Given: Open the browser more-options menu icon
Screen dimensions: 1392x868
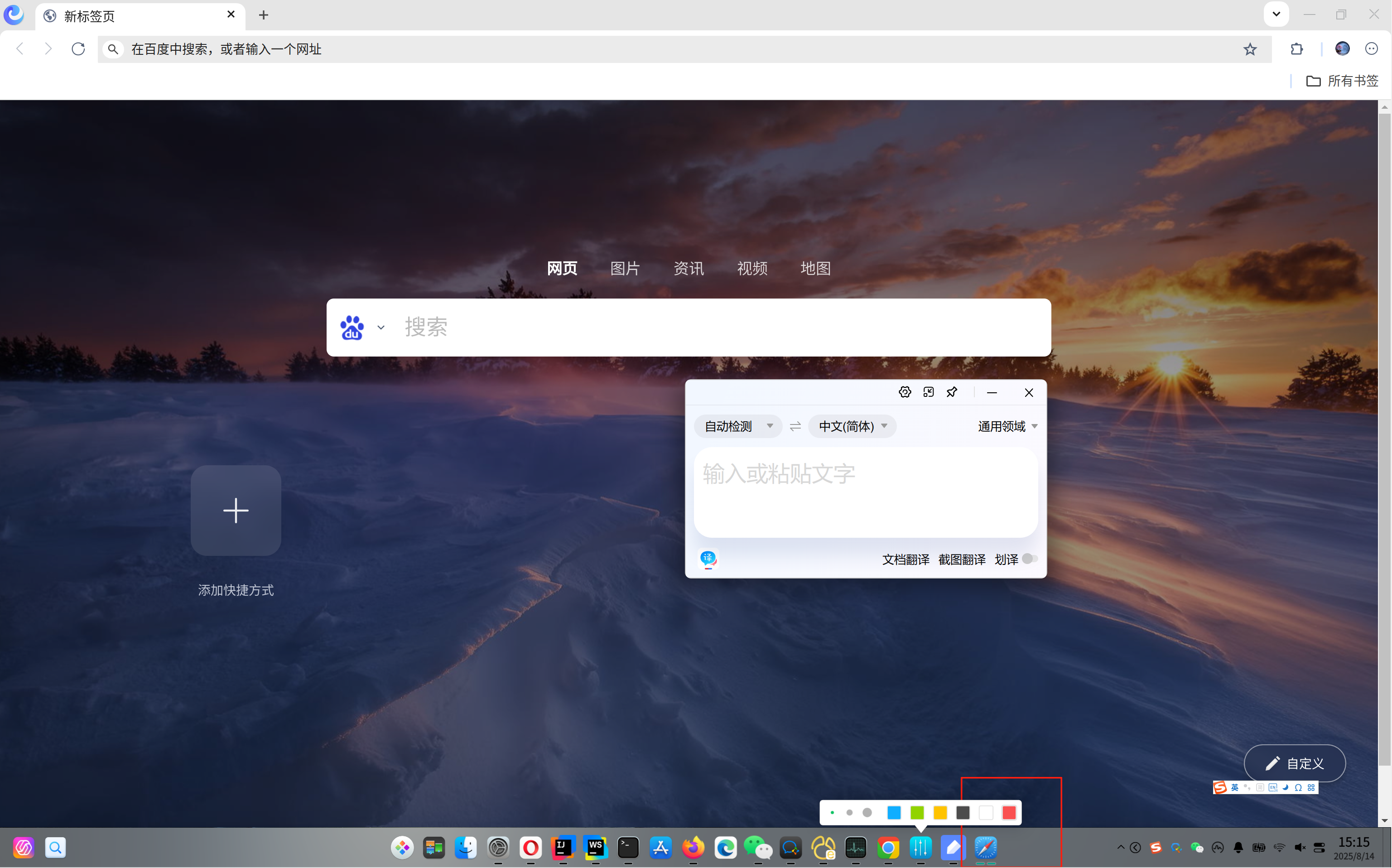Looking at the screenshot, I should click(x=1371, y=49).
